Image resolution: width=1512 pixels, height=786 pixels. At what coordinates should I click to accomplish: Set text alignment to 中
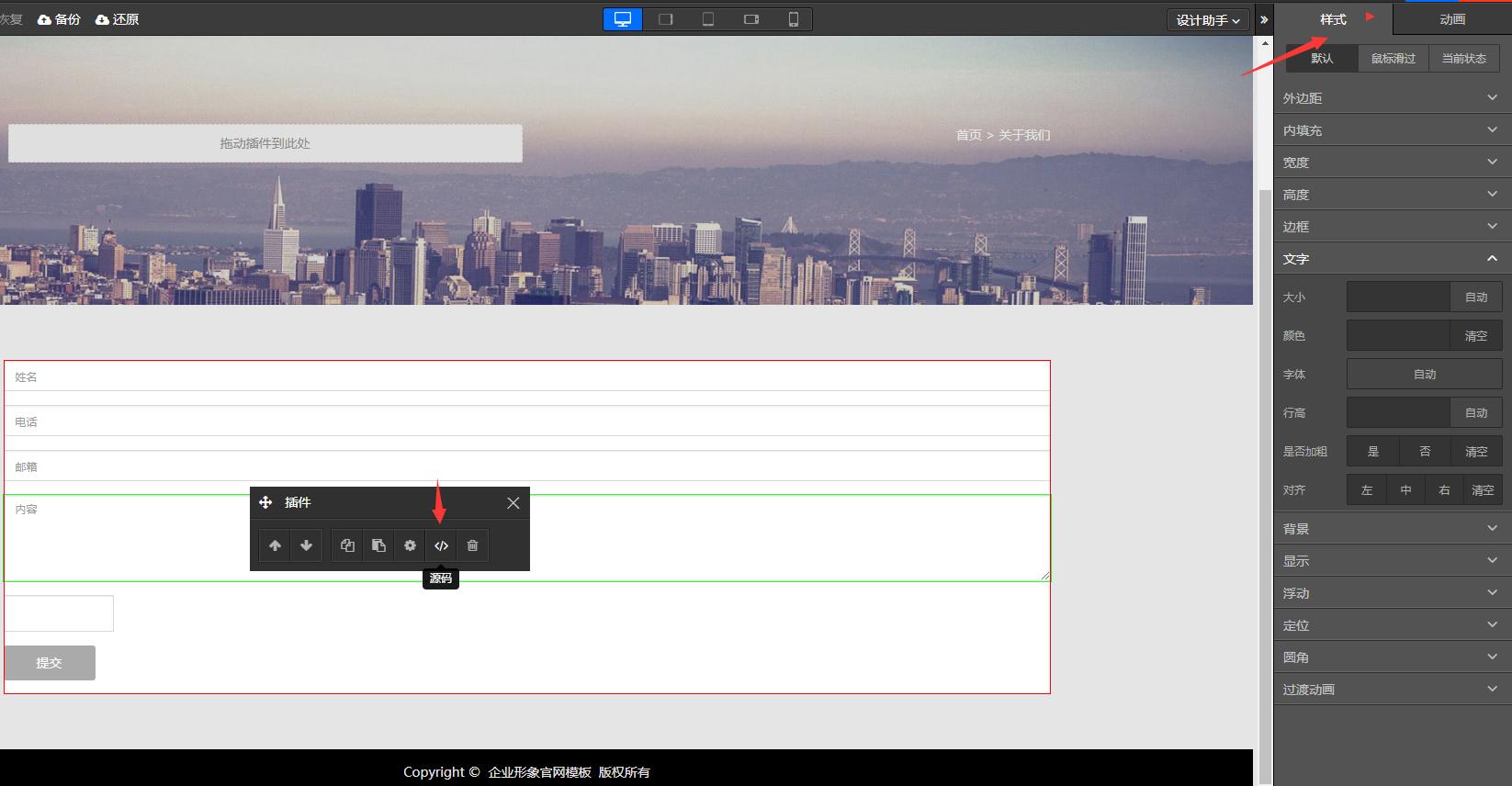coord(1405,490)
